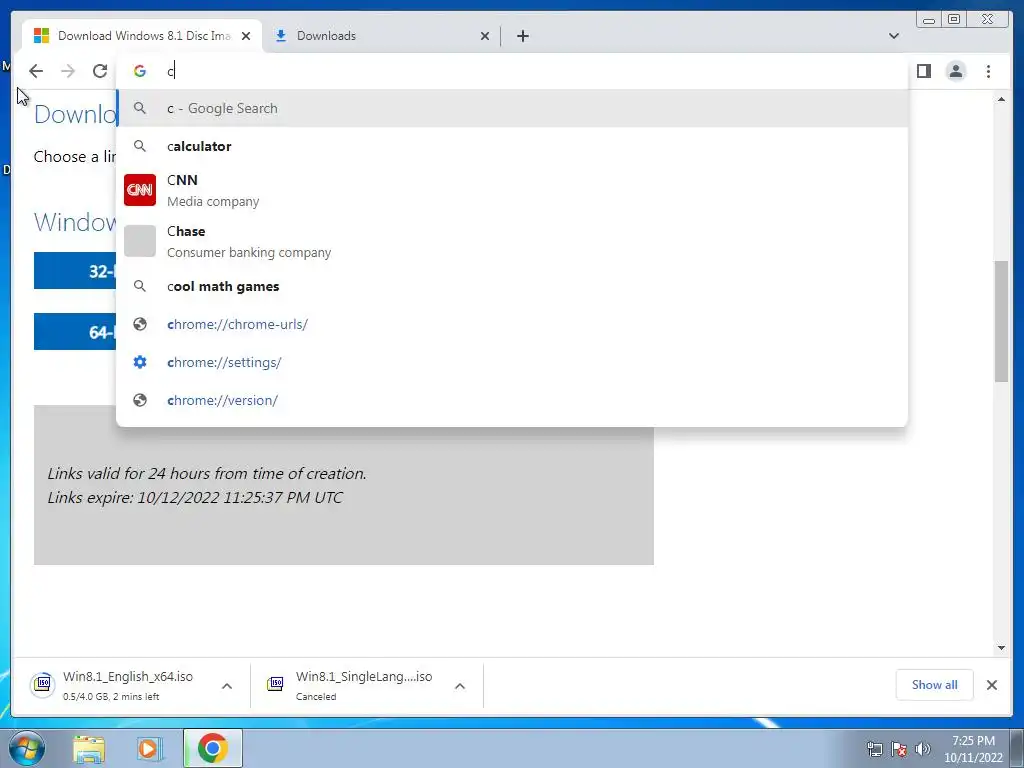Image resolution: width=1024 pixels, height=768 pixels.
Task: Open the side panel icon
Action: click(923, 71)
